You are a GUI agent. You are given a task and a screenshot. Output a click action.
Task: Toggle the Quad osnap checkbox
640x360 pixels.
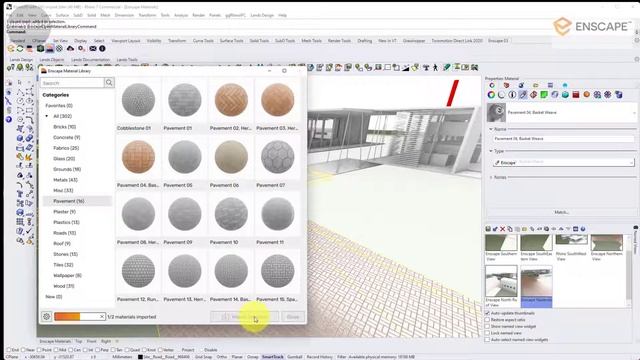click(x=126, y=350)
